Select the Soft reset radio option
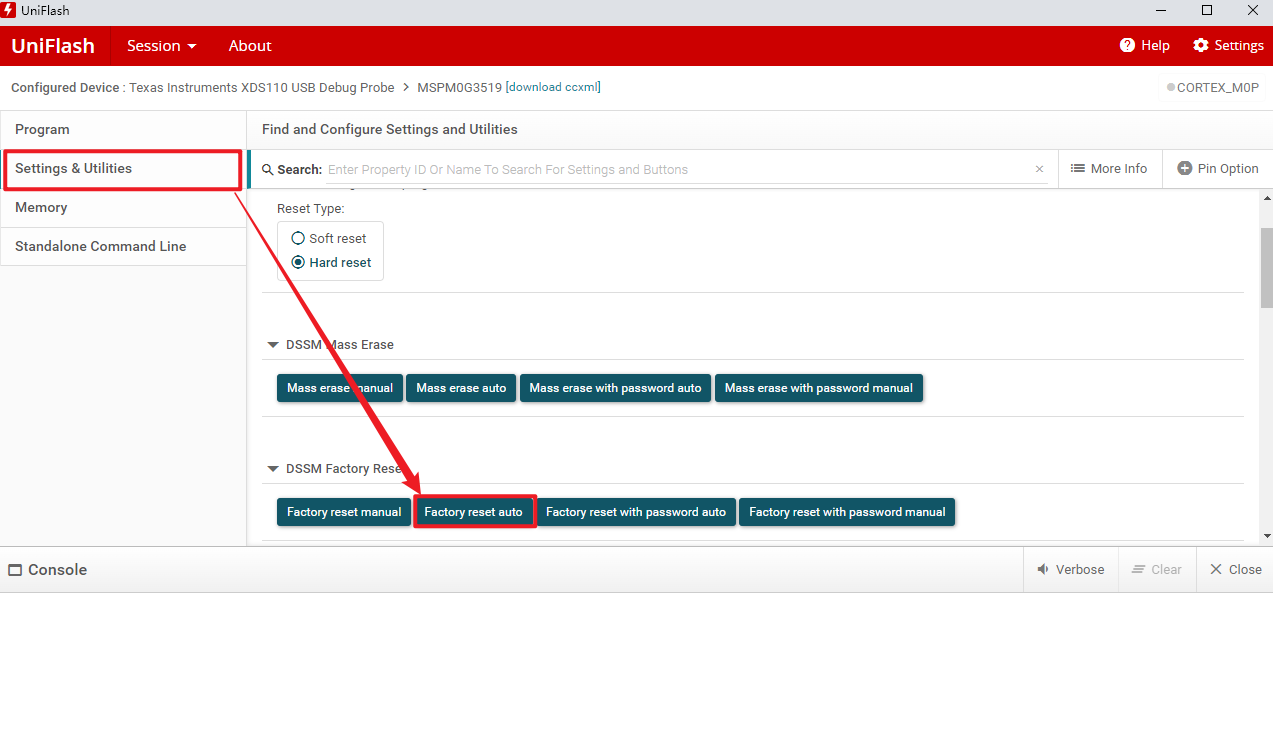Image resolution: width=1273 pixels, height=741 pixels. [298, 239]
